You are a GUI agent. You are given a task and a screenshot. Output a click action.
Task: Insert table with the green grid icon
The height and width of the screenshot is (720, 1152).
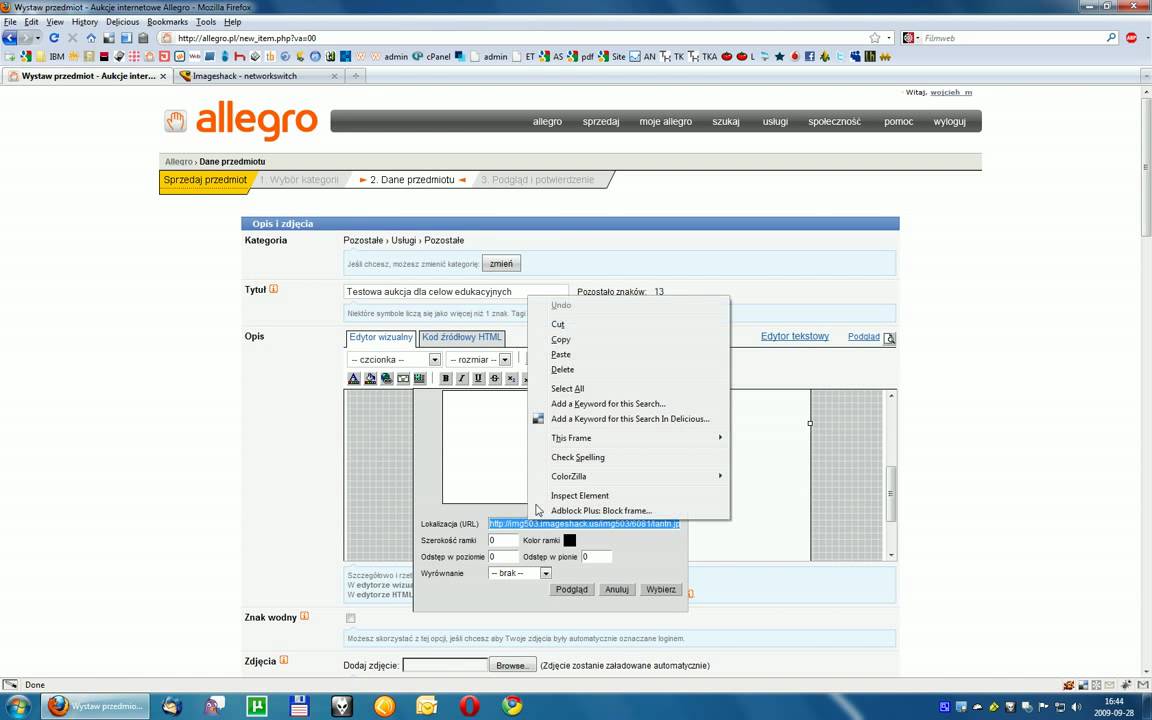(420, 378)
